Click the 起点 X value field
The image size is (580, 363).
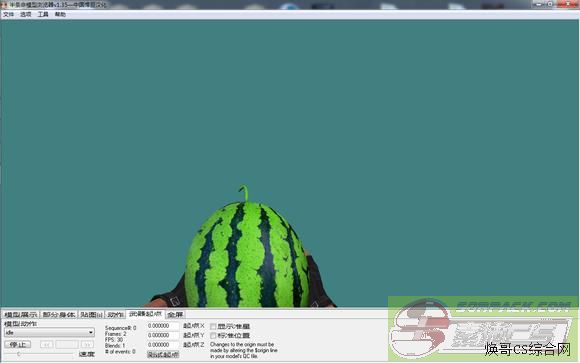163,326
